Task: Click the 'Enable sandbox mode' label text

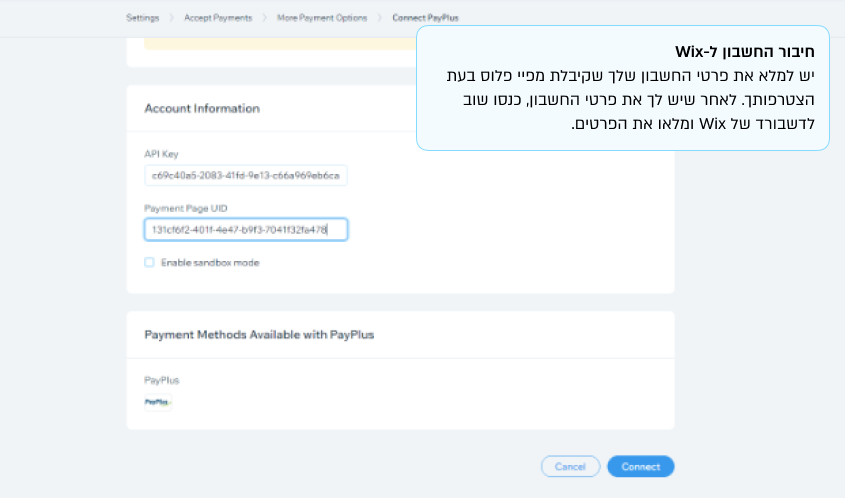Action: click(209, 262)
